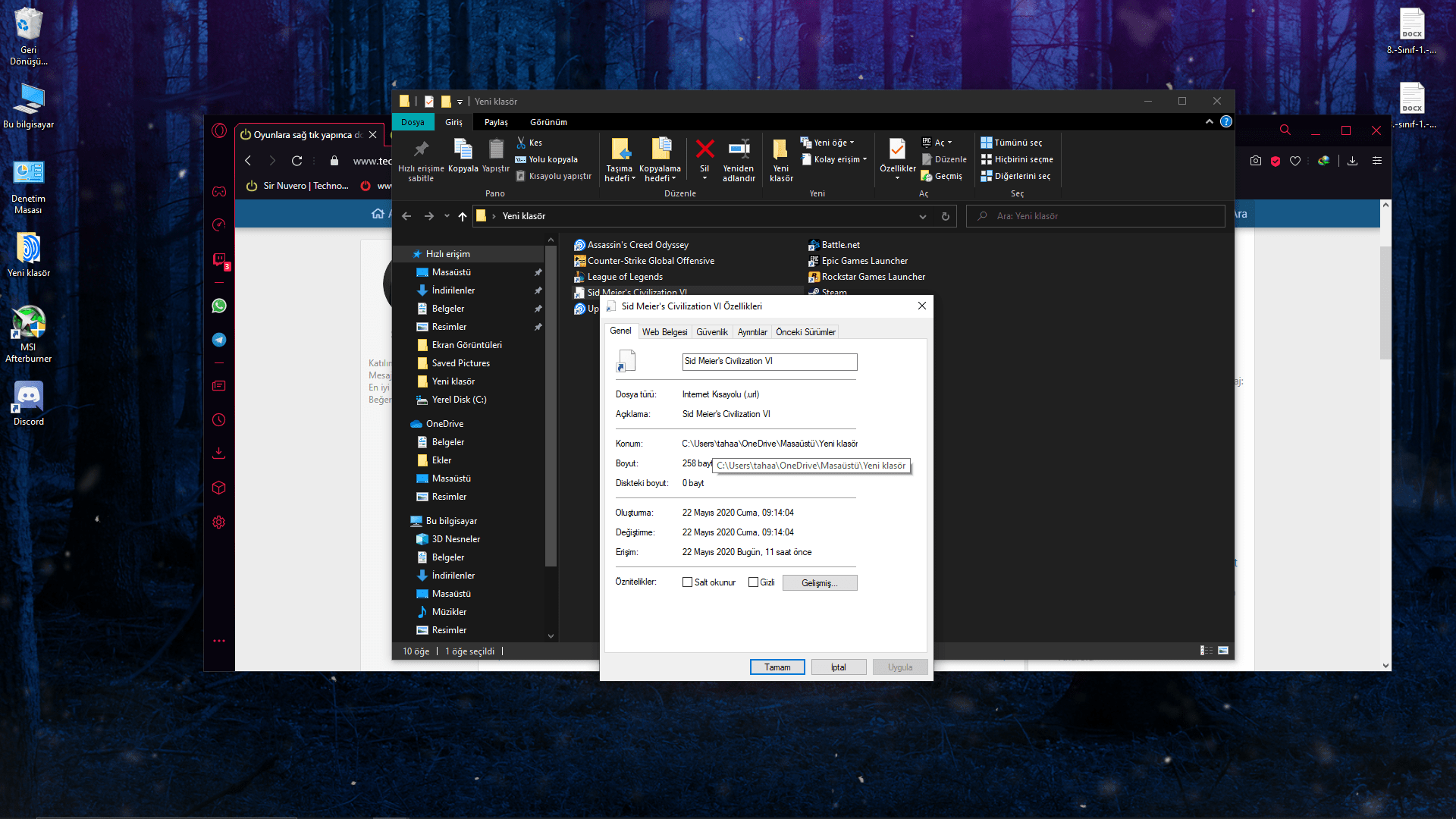The height and width of the screenshot is (819, 1456).
Task: Click the Kes (cut) scissors icon
Action: coord(521,143)
